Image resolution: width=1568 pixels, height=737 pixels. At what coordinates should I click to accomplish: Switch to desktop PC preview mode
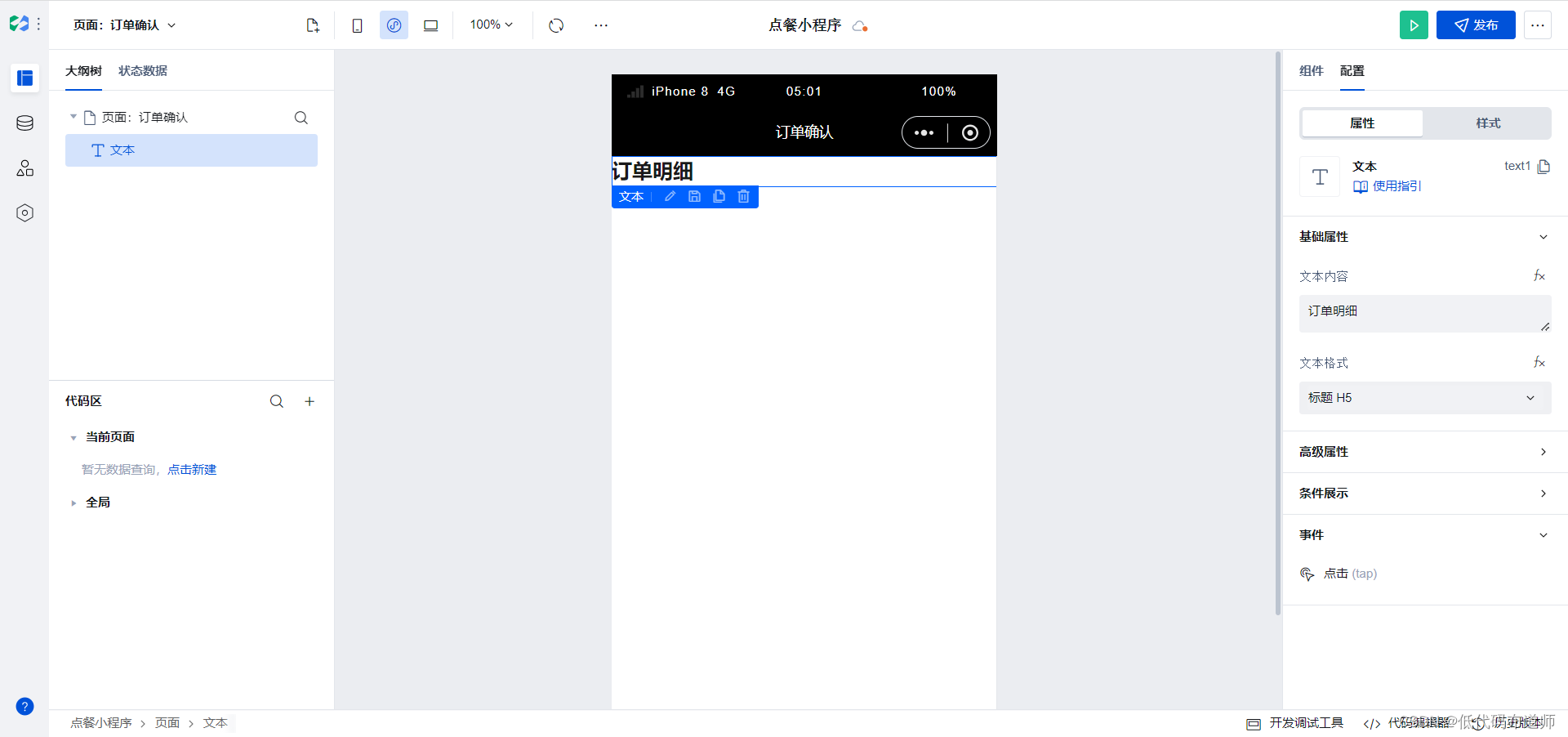coord(430,25)
